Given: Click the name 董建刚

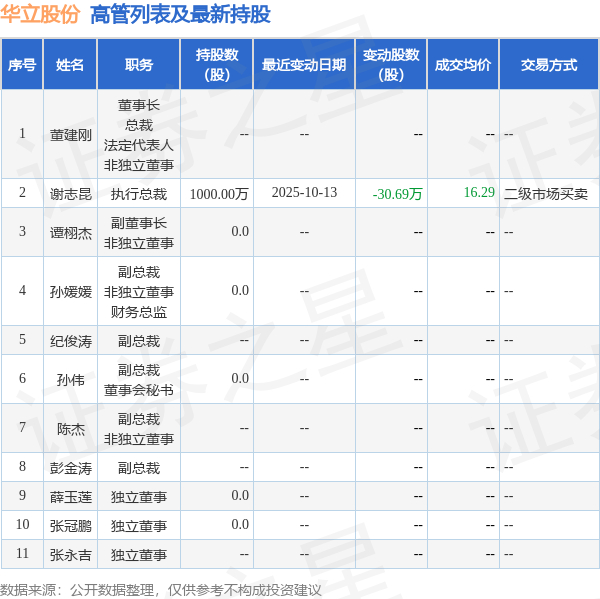Looking at the screenshot, I should tap(71, 135).
